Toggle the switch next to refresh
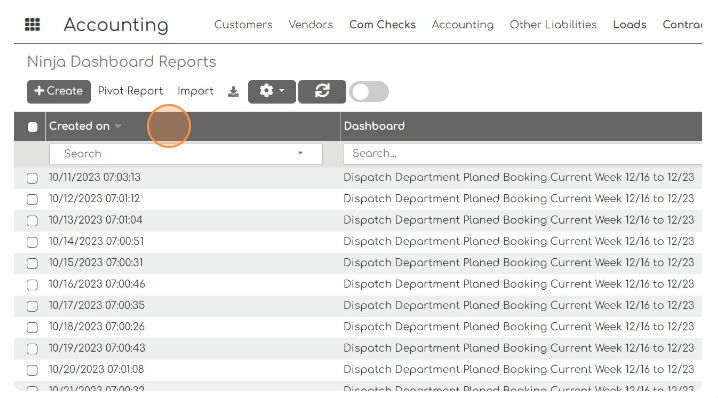Screen dimensions: 718x398 (369, 92)
